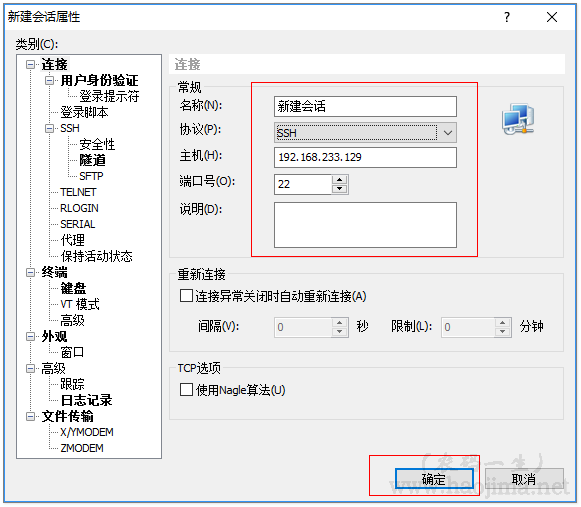Click the network computers connection icon
Viewport: 581px width, 507px height.
coord(518,119)
